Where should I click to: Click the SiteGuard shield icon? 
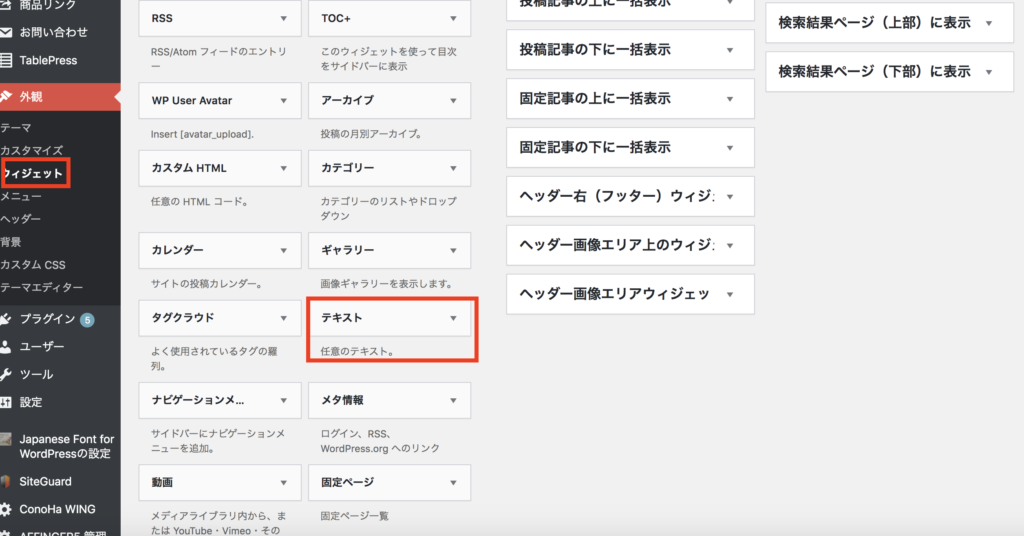(6, 481)
